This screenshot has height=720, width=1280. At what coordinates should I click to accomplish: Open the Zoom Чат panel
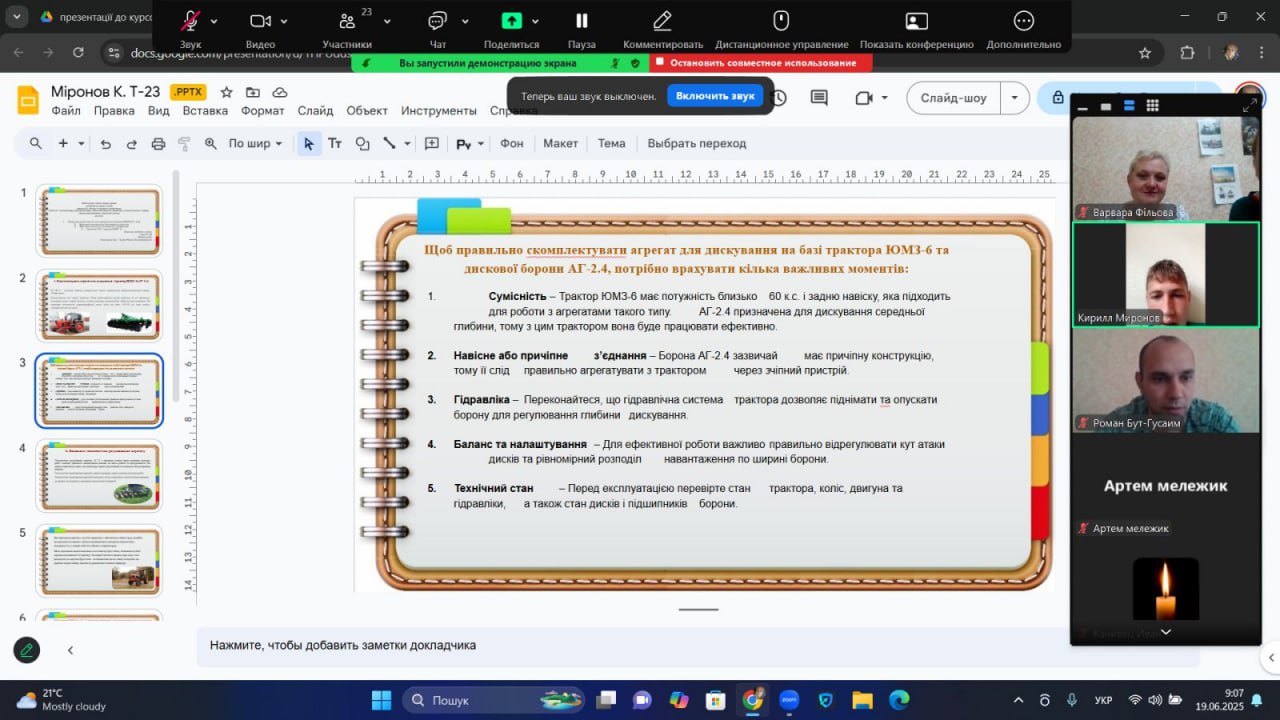tap(437, 27)
